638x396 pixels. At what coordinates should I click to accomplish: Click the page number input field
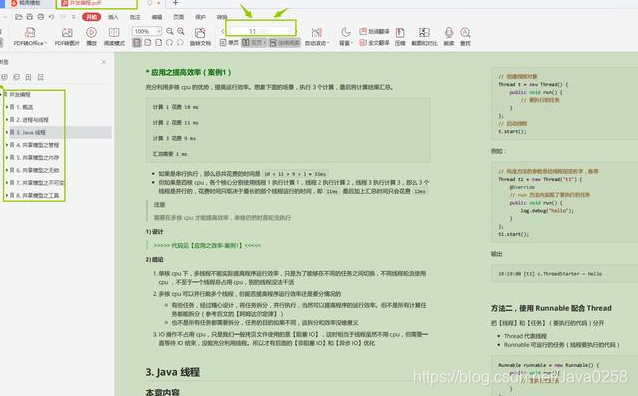point(260,31)
